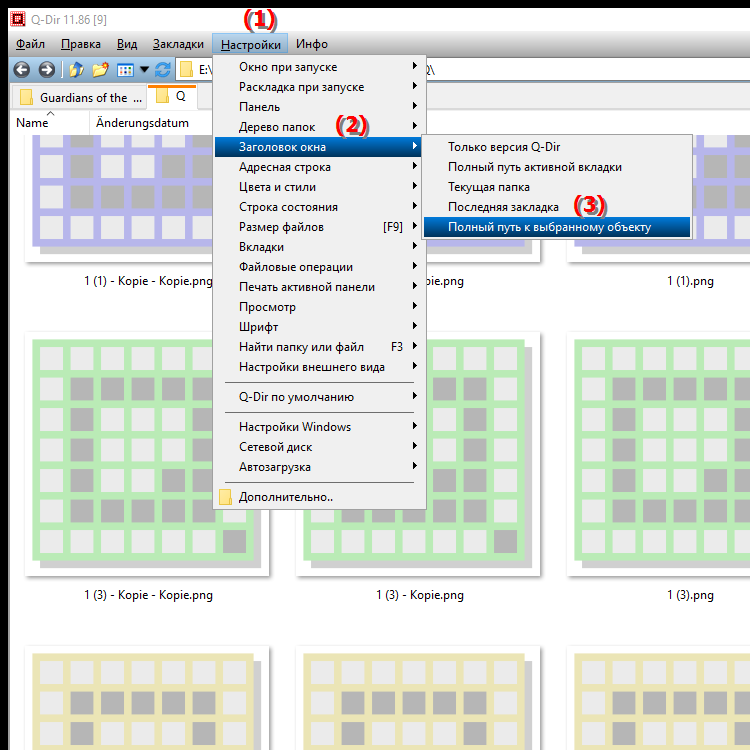Select thumbnail of 1 (3) - Kopie - Kopie.png

(147, 454)
